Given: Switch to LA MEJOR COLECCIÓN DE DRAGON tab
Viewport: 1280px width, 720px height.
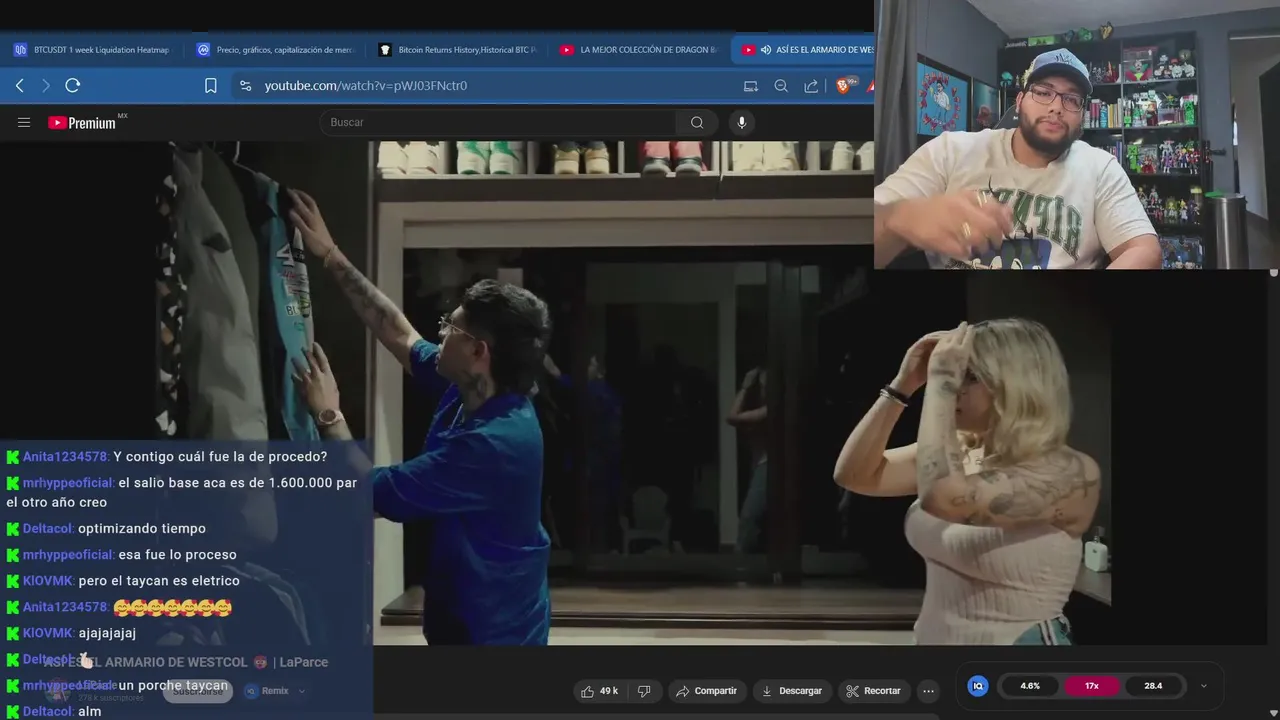Looking at the screenshot, I should [640, 50].
